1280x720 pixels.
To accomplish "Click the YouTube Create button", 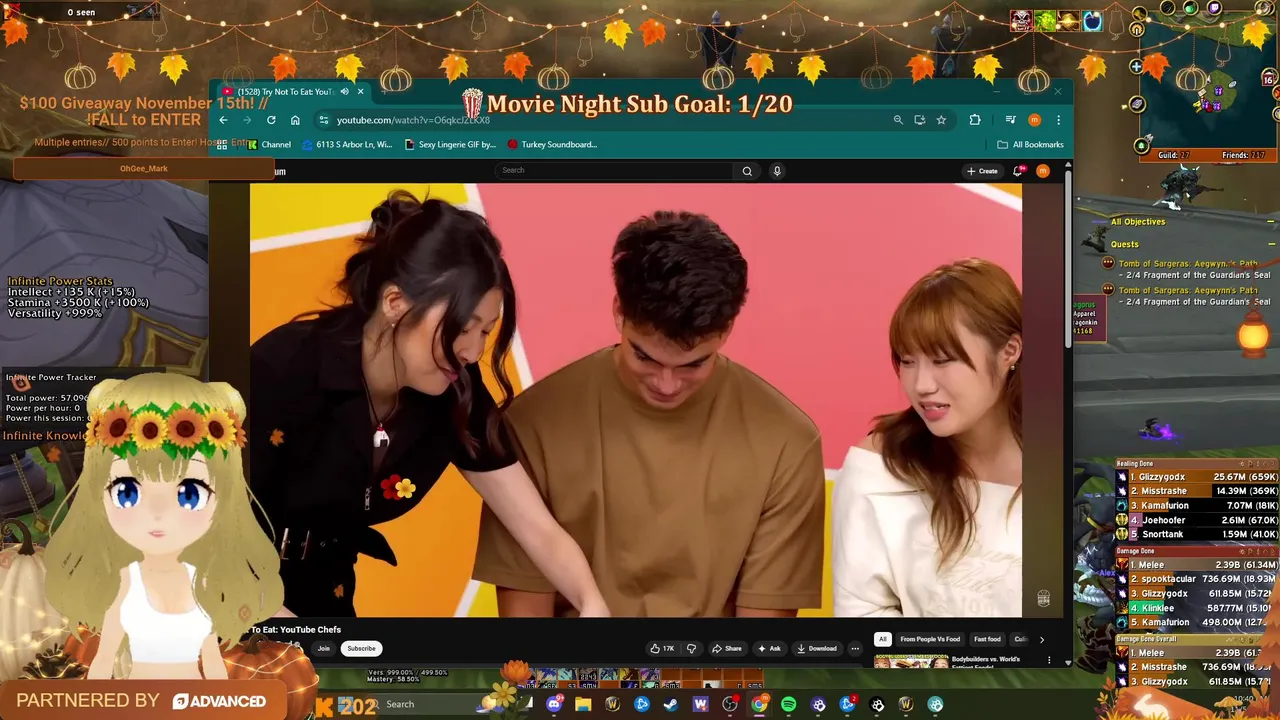I will (x=982, y=171).
